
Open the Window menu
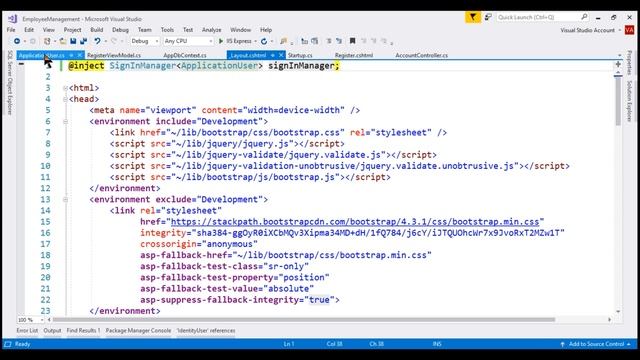[240, 30]
